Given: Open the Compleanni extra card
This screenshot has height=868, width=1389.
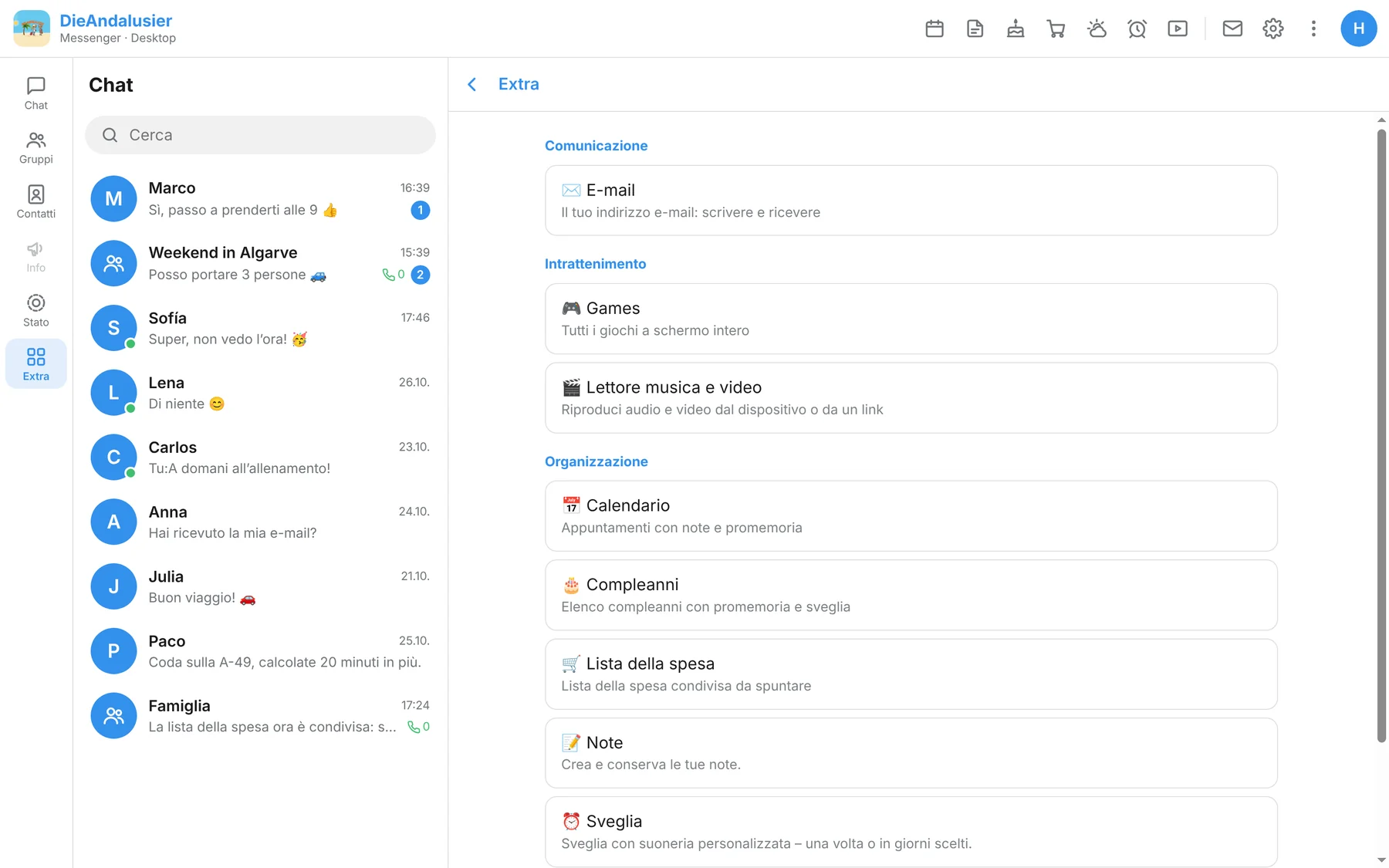Looking at the screenshot, I should pyautogui.click(x=911, y=595).
